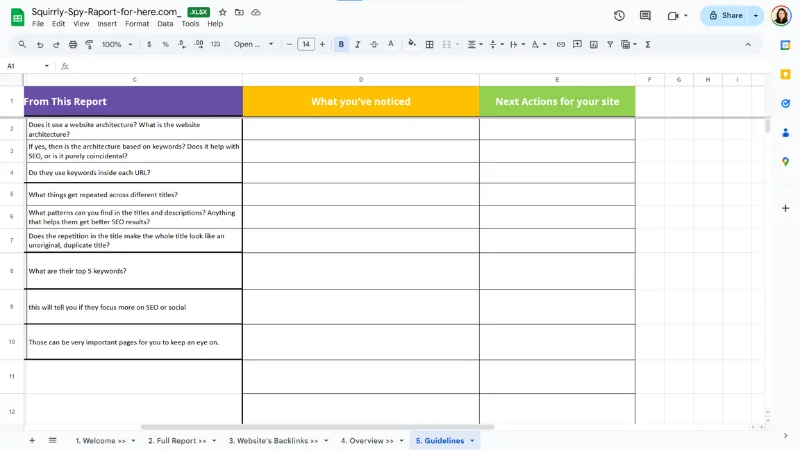The width and height of the screenshot is (800, 450).
Task: Pick a cell fill color
Action: pyautogui.click(x=412, y=44)
